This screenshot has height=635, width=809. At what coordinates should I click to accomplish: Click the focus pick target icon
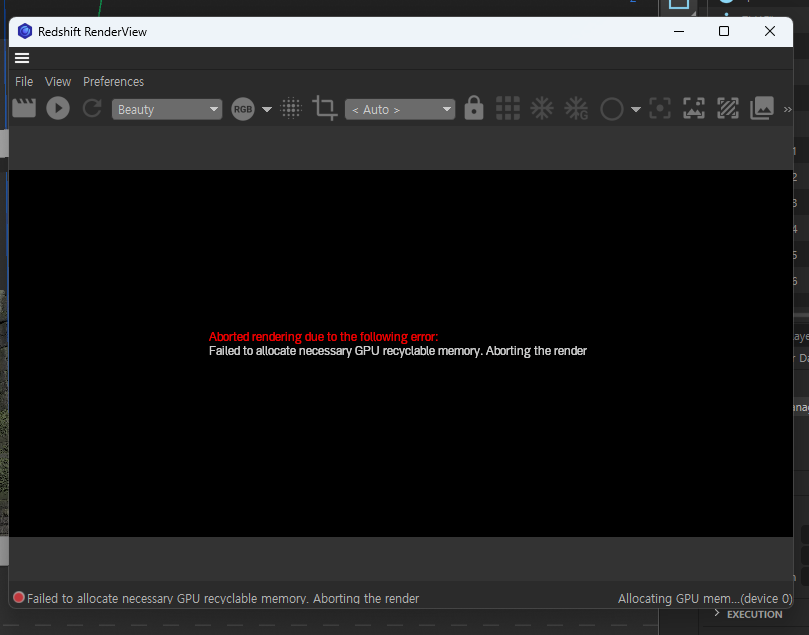click(x=660, y=108)
